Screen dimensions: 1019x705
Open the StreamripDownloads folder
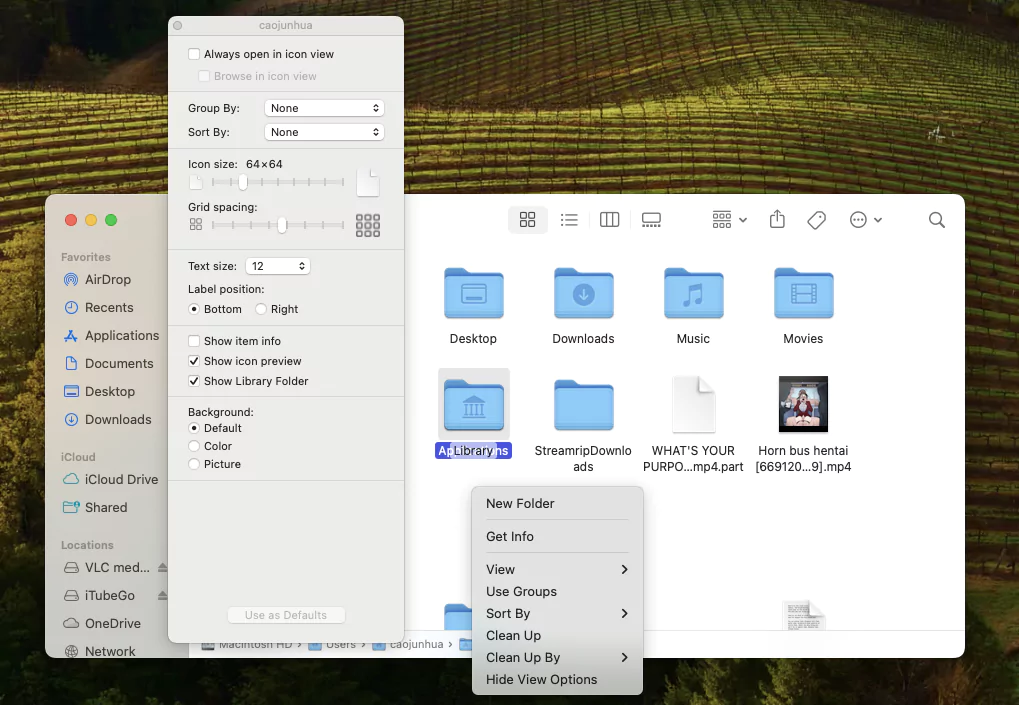[583, 405]
